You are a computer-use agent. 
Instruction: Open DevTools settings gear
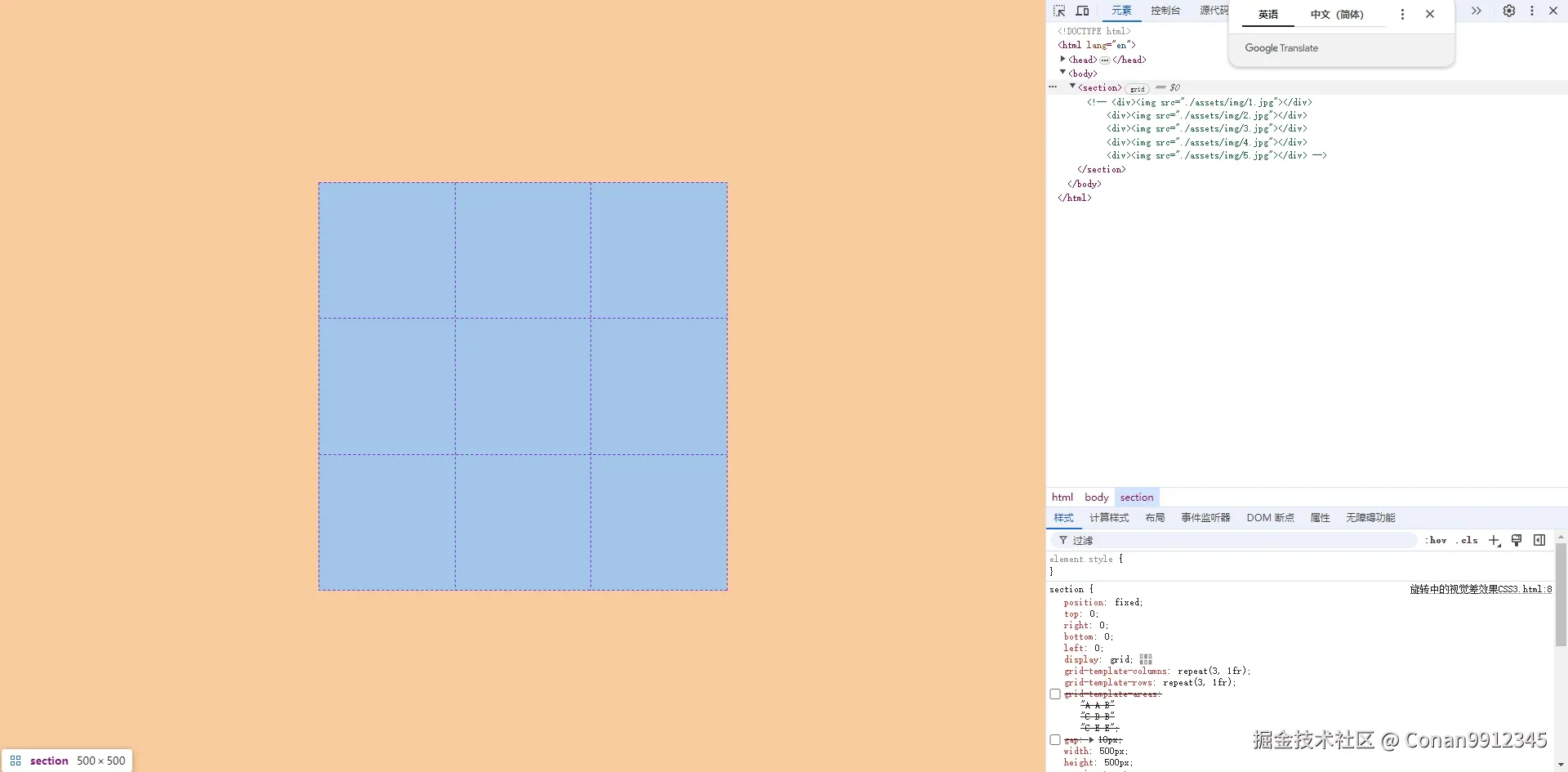click(x=1509, y=11)
